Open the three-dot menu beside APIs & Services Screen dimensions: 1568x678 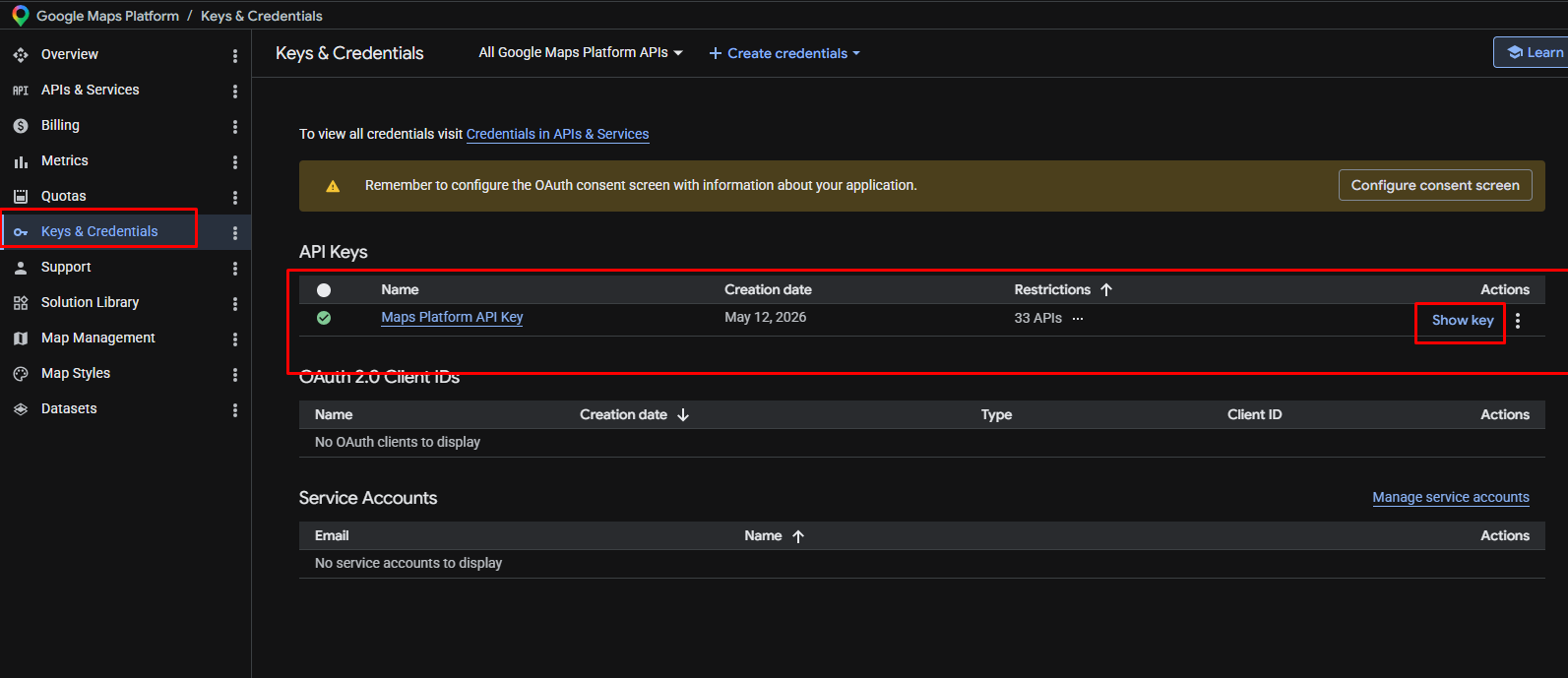[x=235, y=92]
